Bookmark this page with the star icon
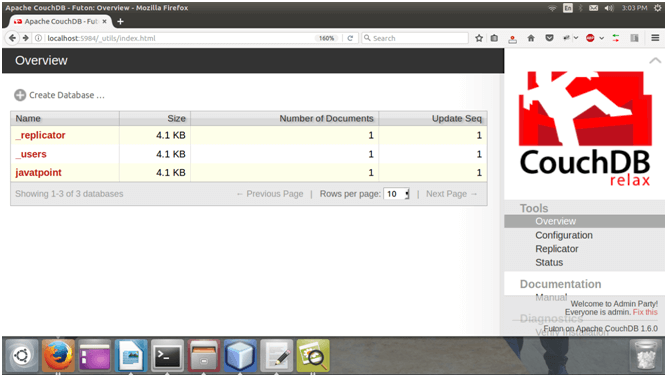Screen dimensions: 667x377 coord(479,38)
